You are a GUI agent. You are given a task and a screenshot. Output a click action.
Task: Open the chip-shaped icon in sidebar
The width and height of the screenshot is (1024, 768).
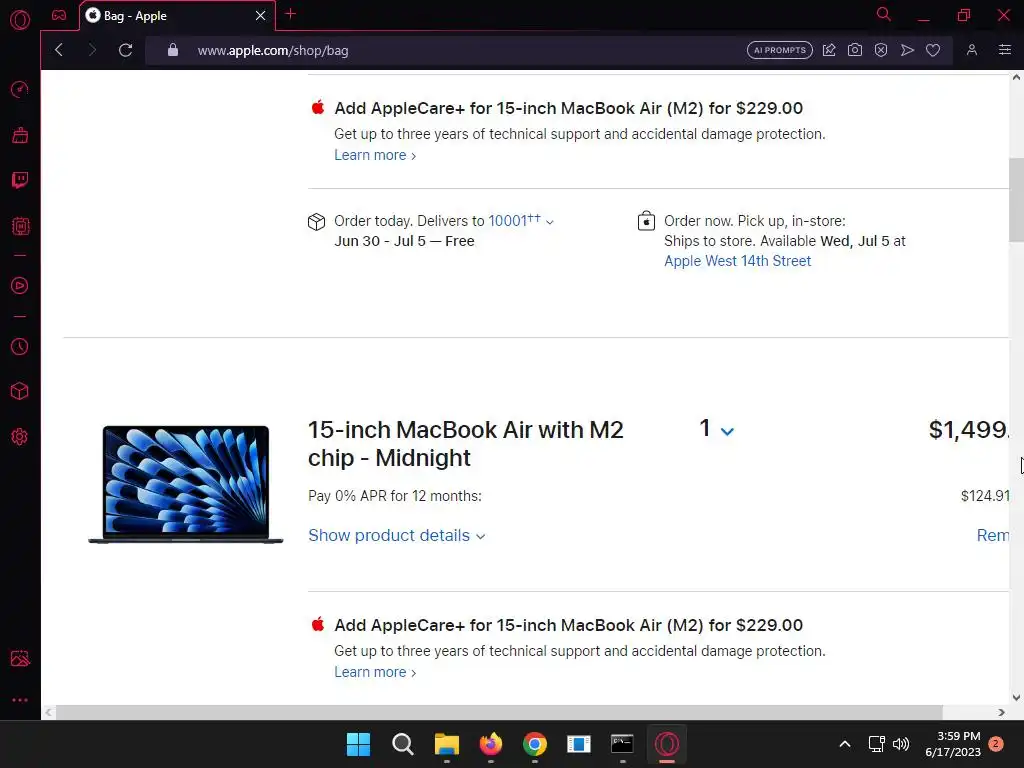(x=20, y=226)
